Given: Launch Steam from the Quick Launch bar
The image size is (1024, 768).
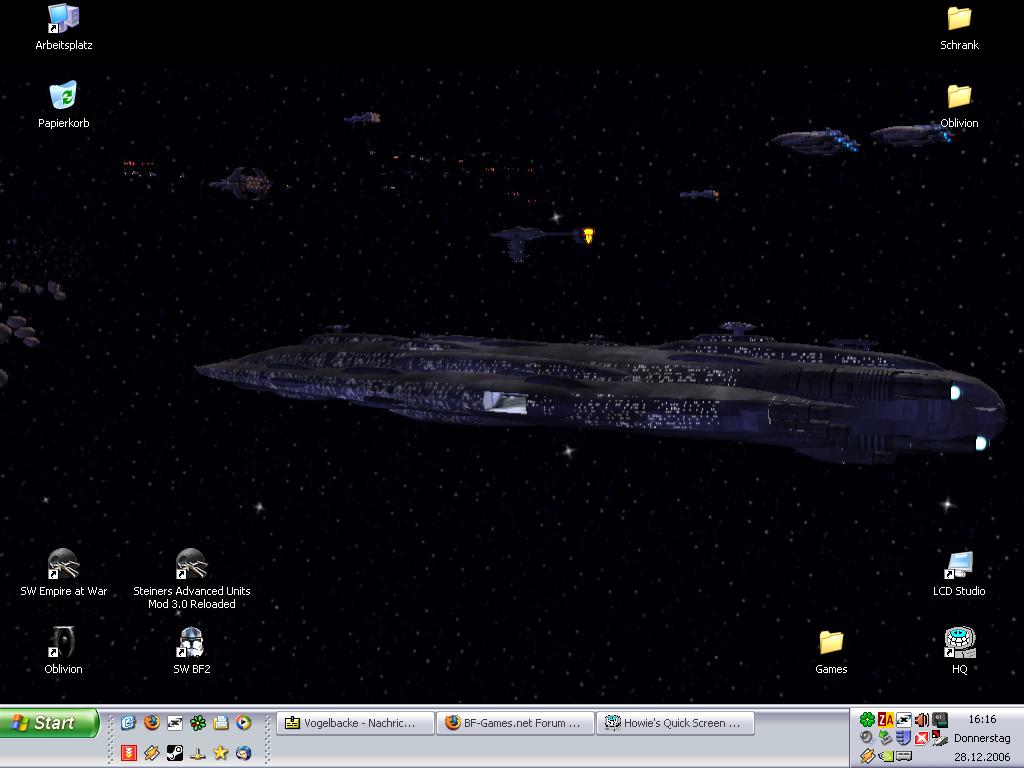Looking at the screenshot, I should (x=175, y=753).
